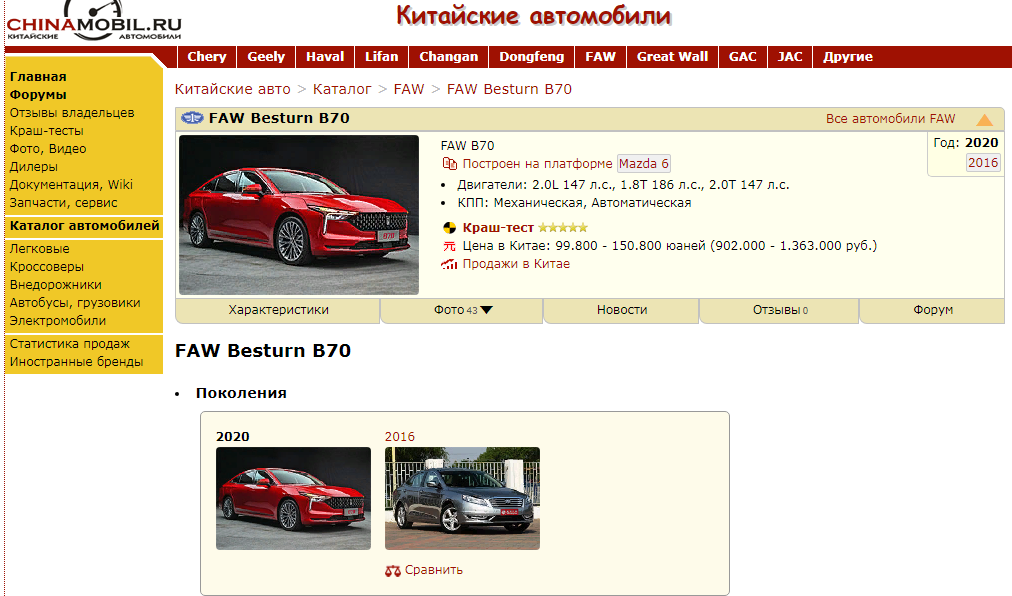Click the large red B70 photo
Viewport: 1012px width, 596px height.
[299, 215]
